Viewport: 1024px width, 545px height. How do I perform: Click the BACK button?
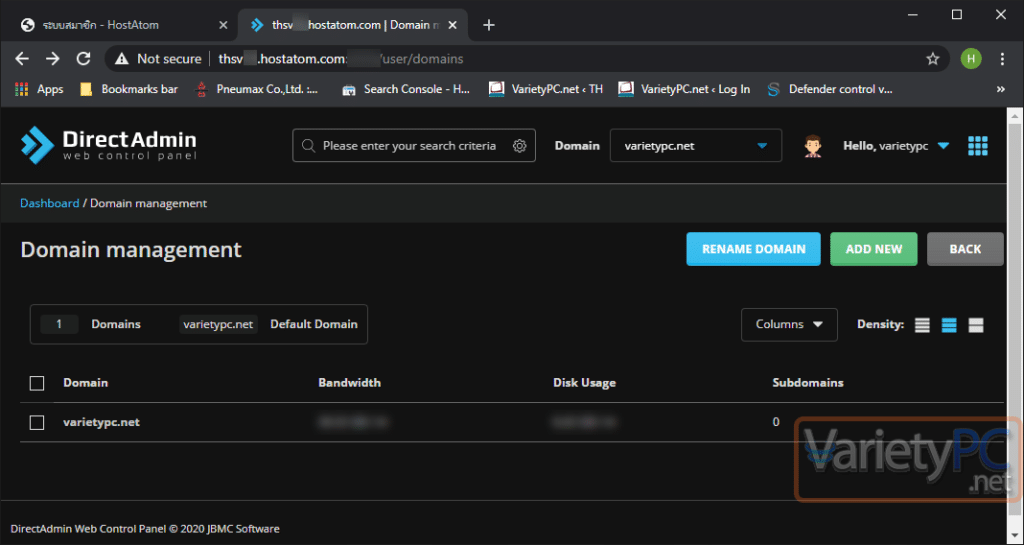pos(965,249)
